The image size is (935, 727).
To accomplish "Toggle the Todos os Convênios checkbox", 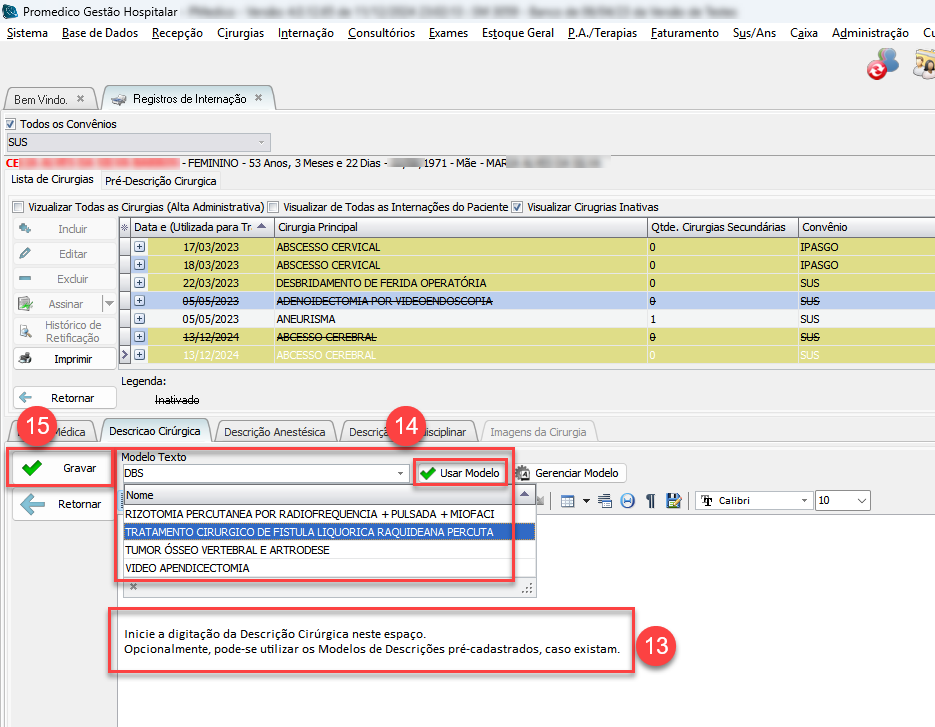I will coord(12,124).
